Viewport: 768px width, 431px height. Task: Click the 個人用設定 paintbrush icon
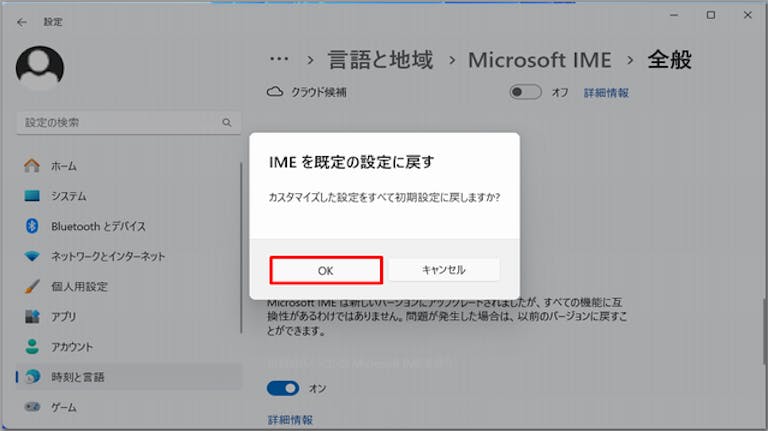32,286
